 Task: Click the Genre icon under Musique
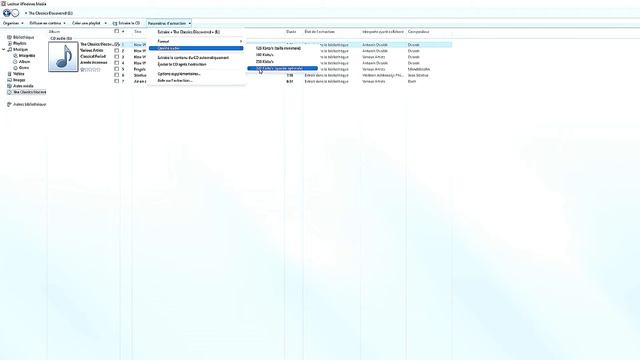16,68
